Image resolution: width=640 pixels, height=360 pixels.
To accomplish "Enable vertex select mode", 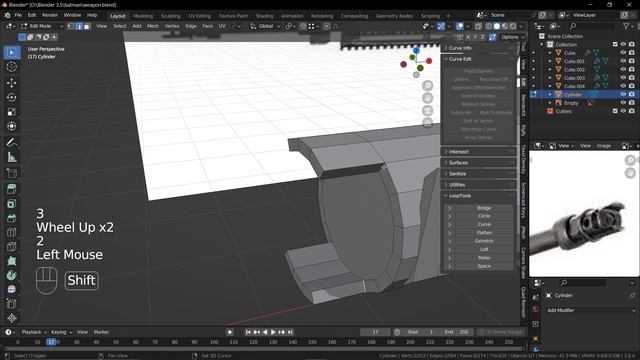I will click(x=71, y=26).
